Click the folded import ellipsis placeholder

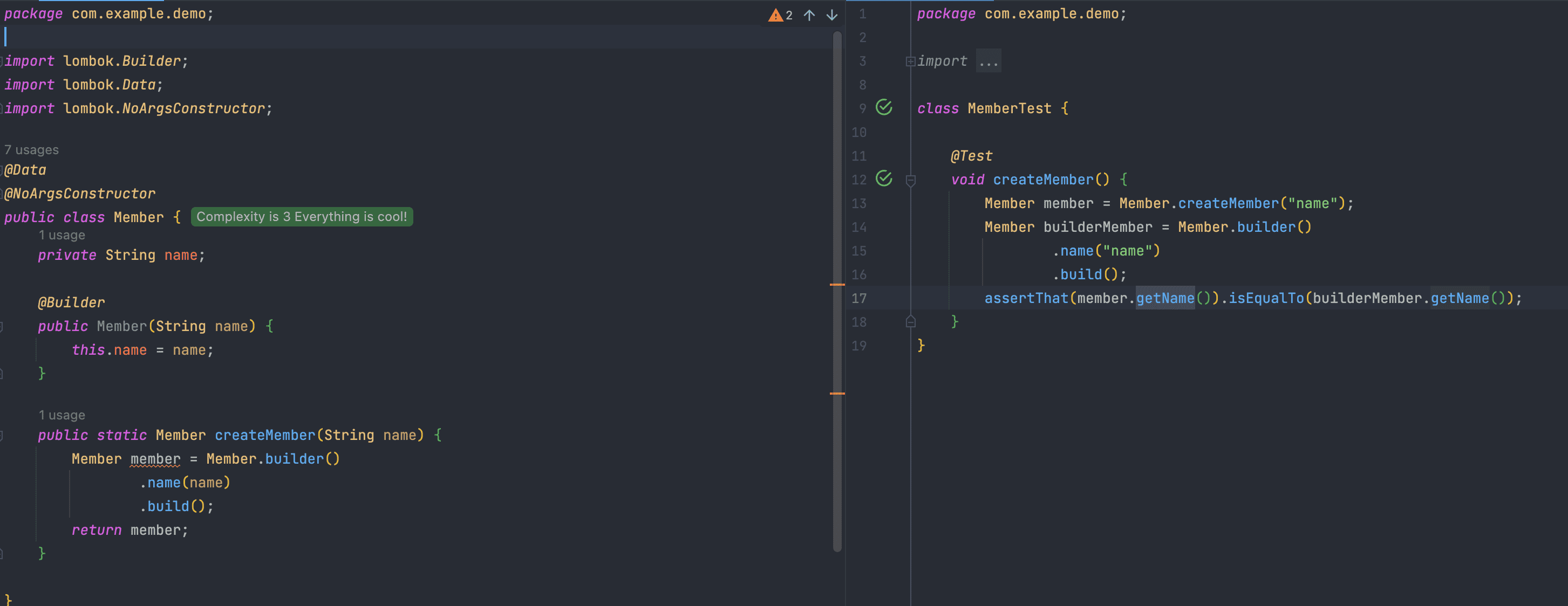pyautogui.click(x=988, y=61)
